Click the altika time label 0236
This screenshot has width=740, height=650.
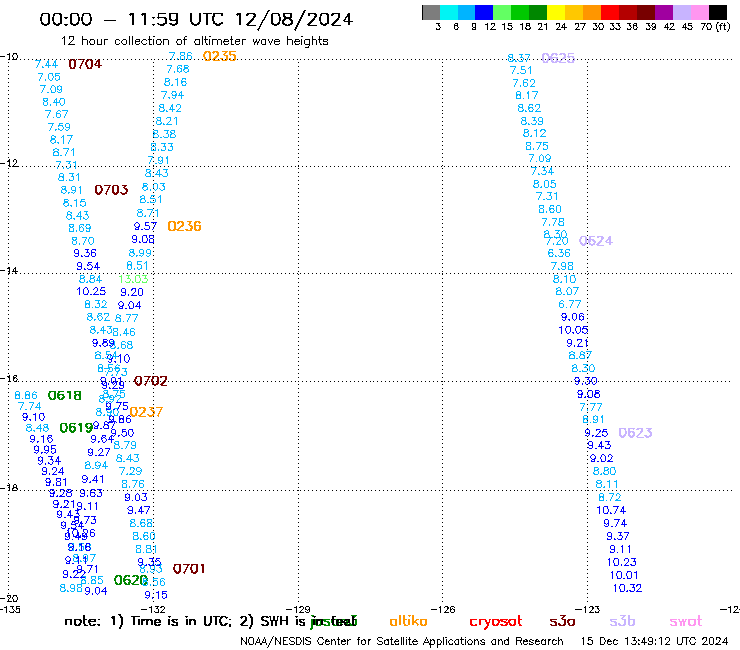click(x=184, y=226)
